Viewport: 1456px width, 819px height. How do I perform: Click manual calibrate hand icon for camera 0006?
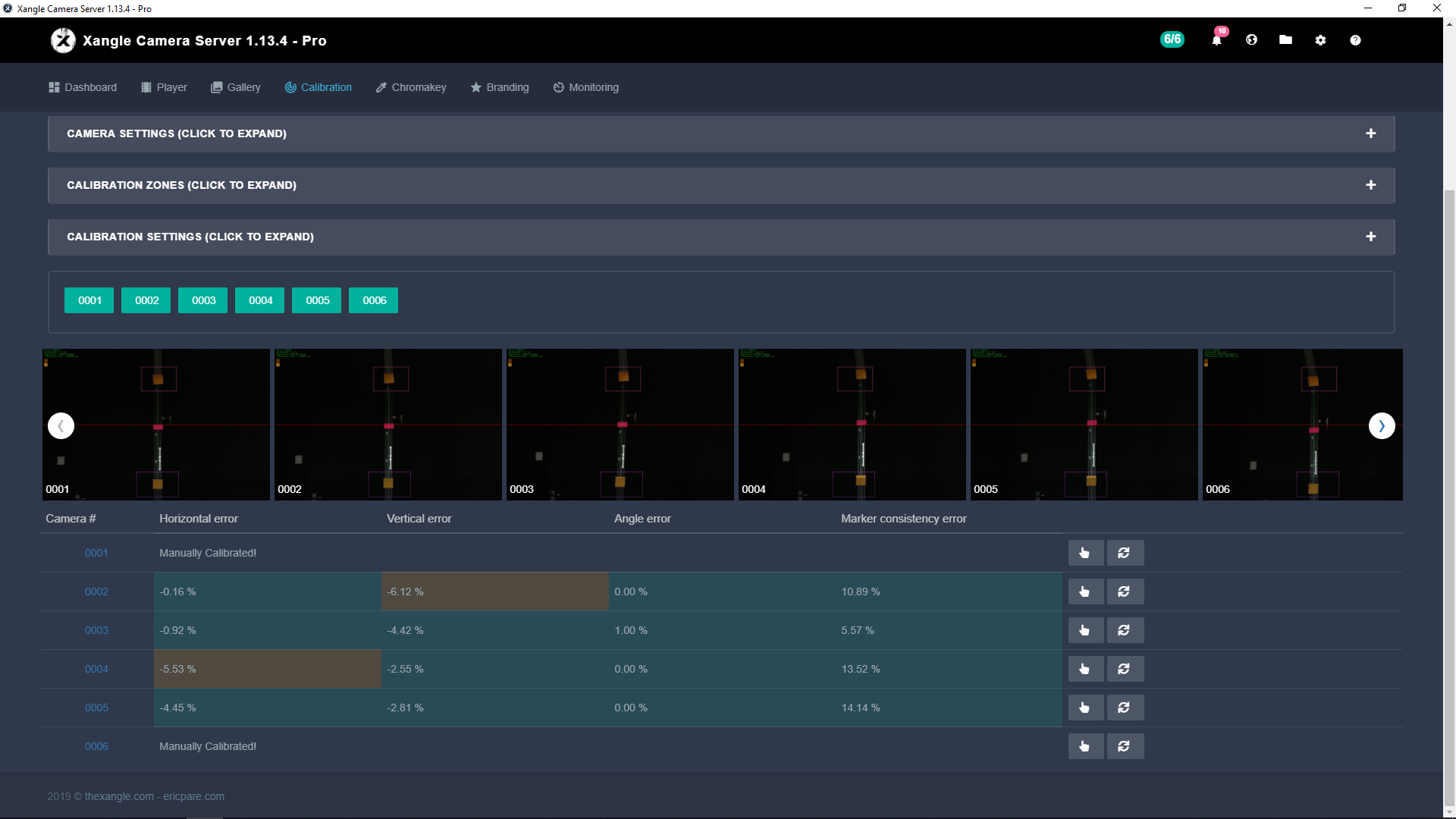(x=1085, y=746)
